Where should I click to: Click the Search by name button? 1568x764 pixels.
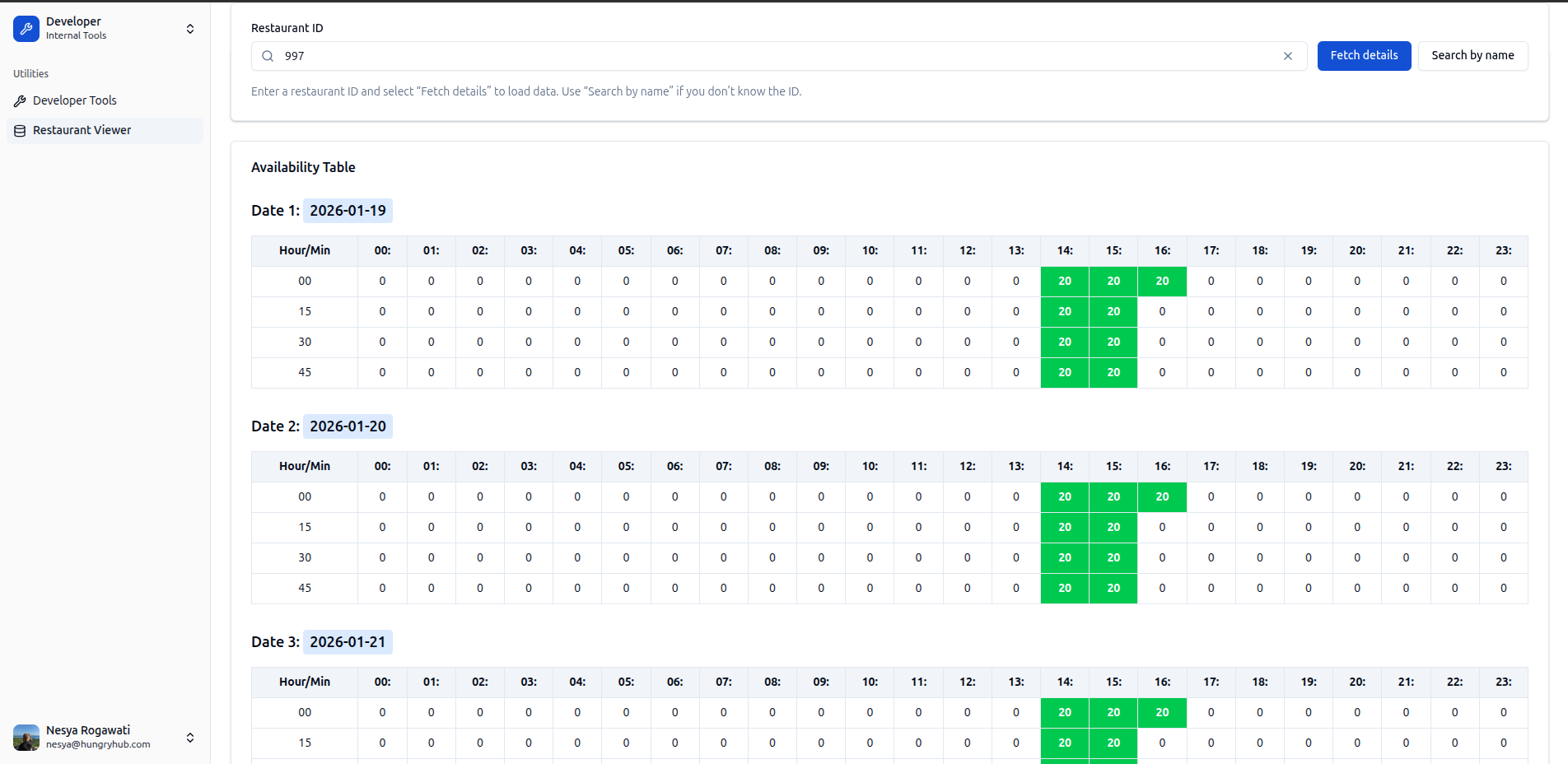pyautogui.click(x=1472, y=55)
